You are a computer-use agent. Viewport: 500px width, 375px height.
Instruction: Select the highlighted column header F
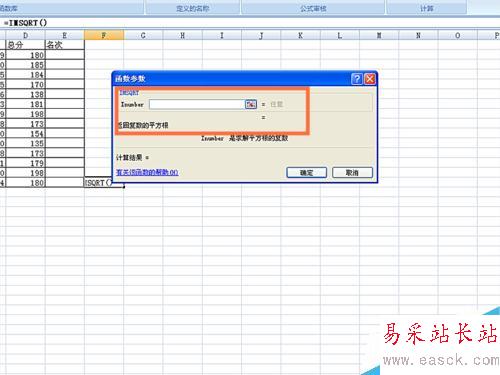pyautogui.click(x=104, y=35)
